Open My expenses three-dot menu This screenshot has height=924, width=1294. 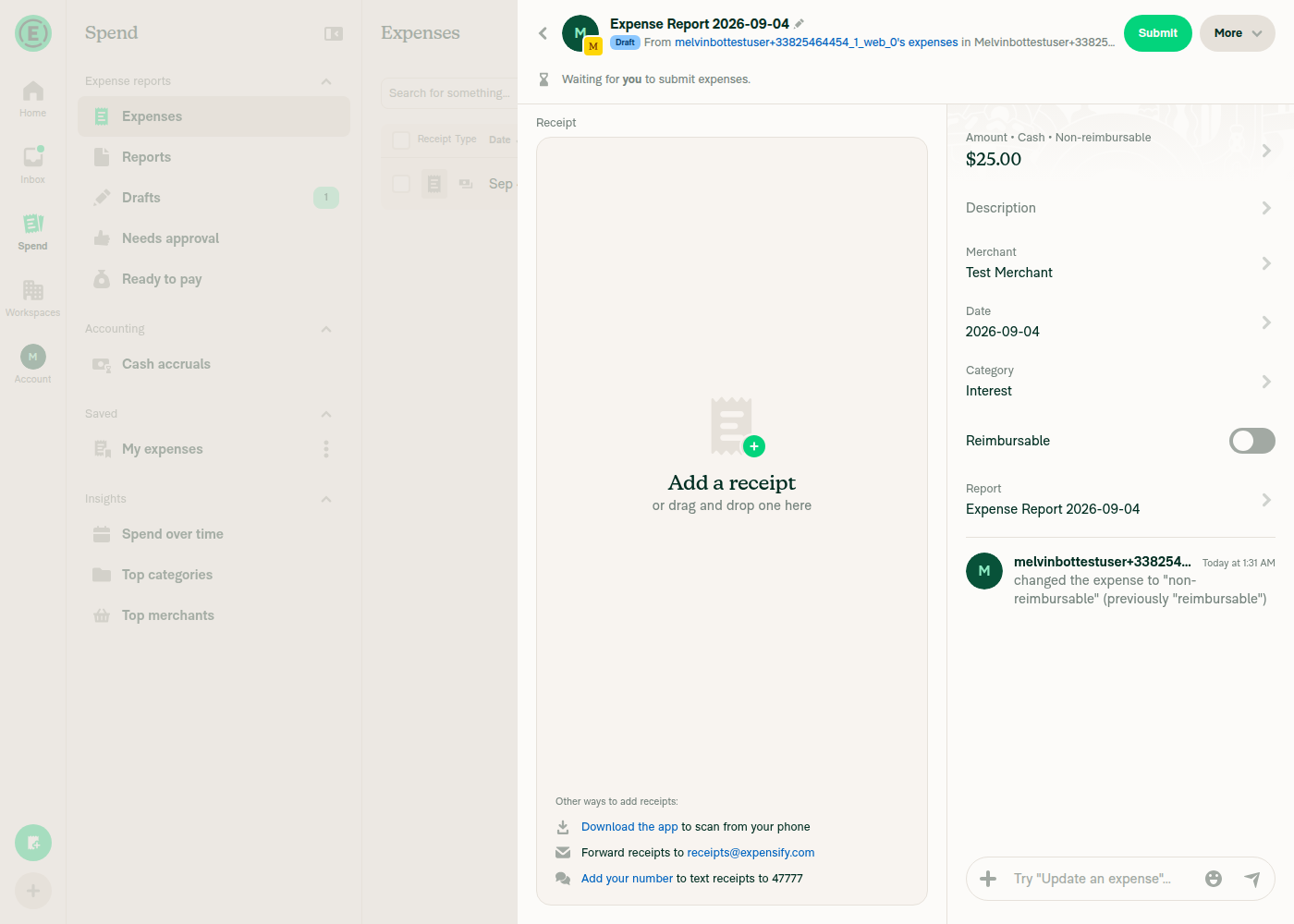(x=326, y=449)
